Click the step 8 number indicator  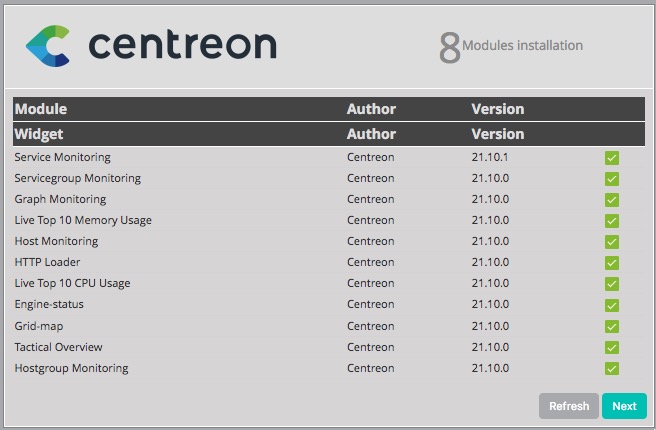click(450, 47)
